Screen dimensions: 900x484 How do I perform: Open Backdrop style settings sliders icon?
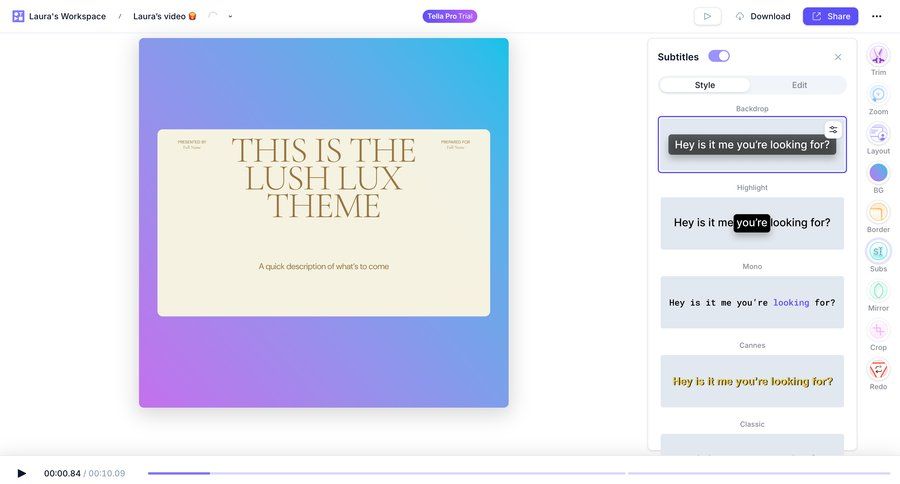click(833, 130)
